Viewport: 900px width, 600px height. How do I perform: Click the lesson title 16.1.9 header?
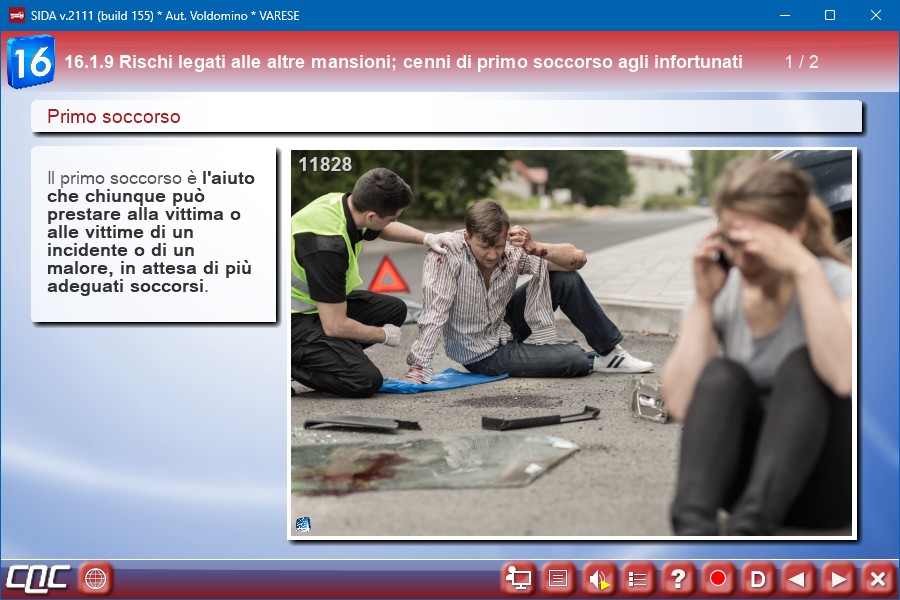(403, 62)
